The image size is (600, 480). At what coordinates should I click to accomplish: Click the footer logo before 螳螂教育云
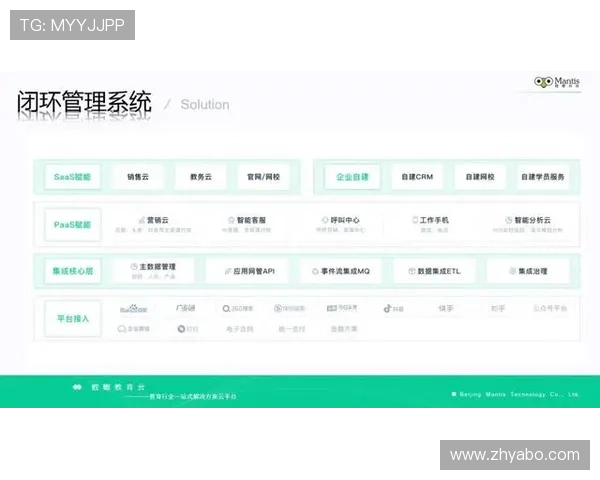tap(77, 387)
